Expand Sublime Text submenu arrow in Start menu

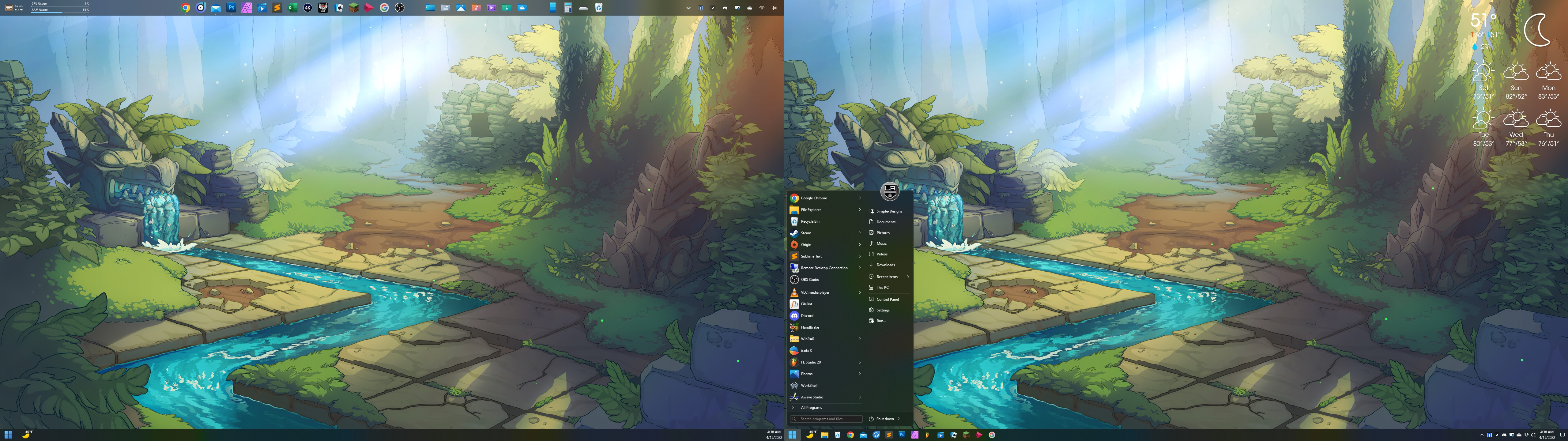coord(859,256)
